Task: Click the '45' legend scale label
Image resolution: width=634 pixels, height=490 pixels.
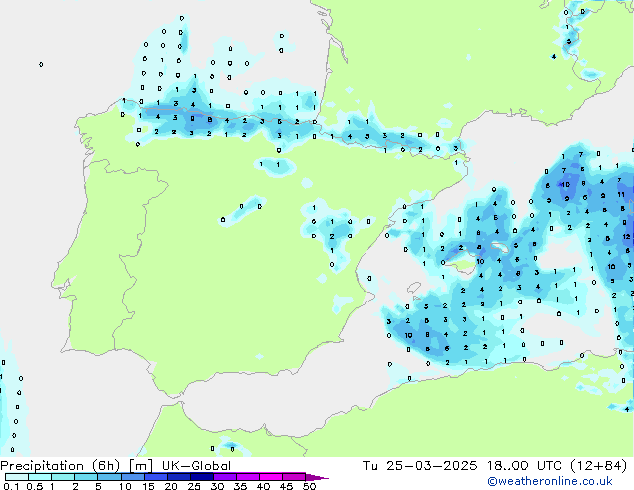Action: click(286, 486)
